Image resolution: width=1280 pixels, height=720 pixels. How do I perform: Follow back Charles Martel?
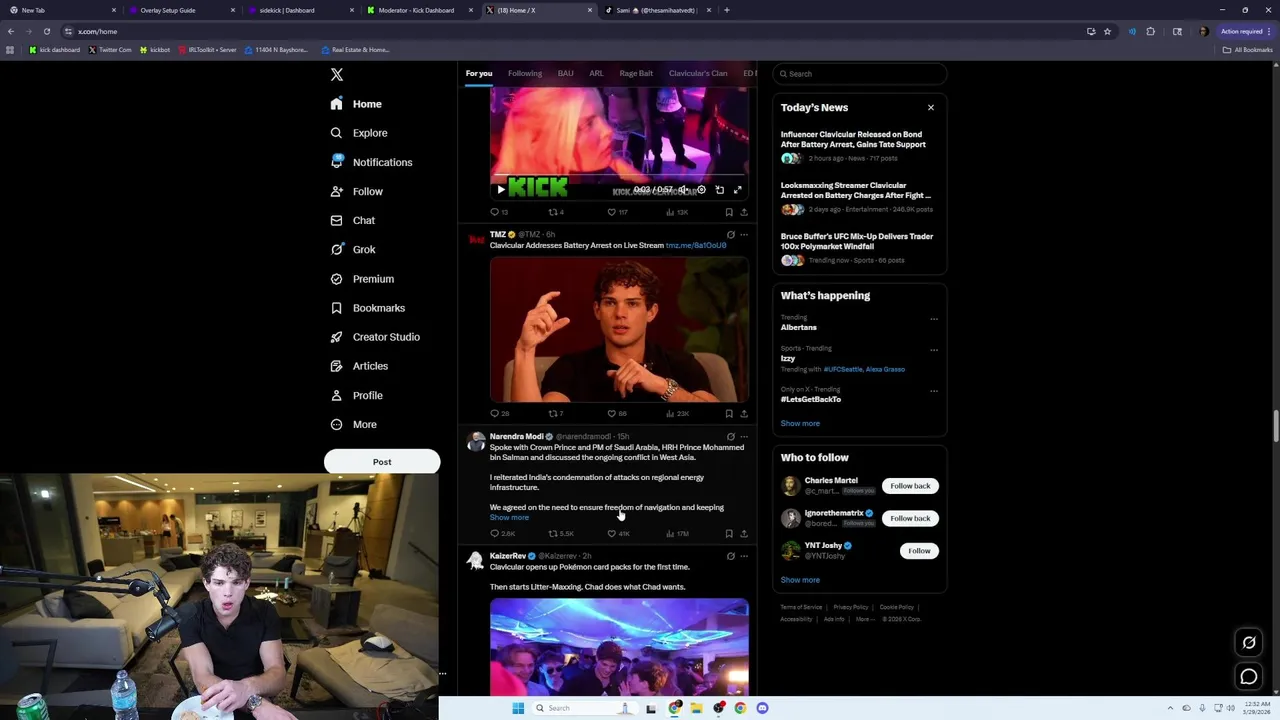[x=910, y=486]
